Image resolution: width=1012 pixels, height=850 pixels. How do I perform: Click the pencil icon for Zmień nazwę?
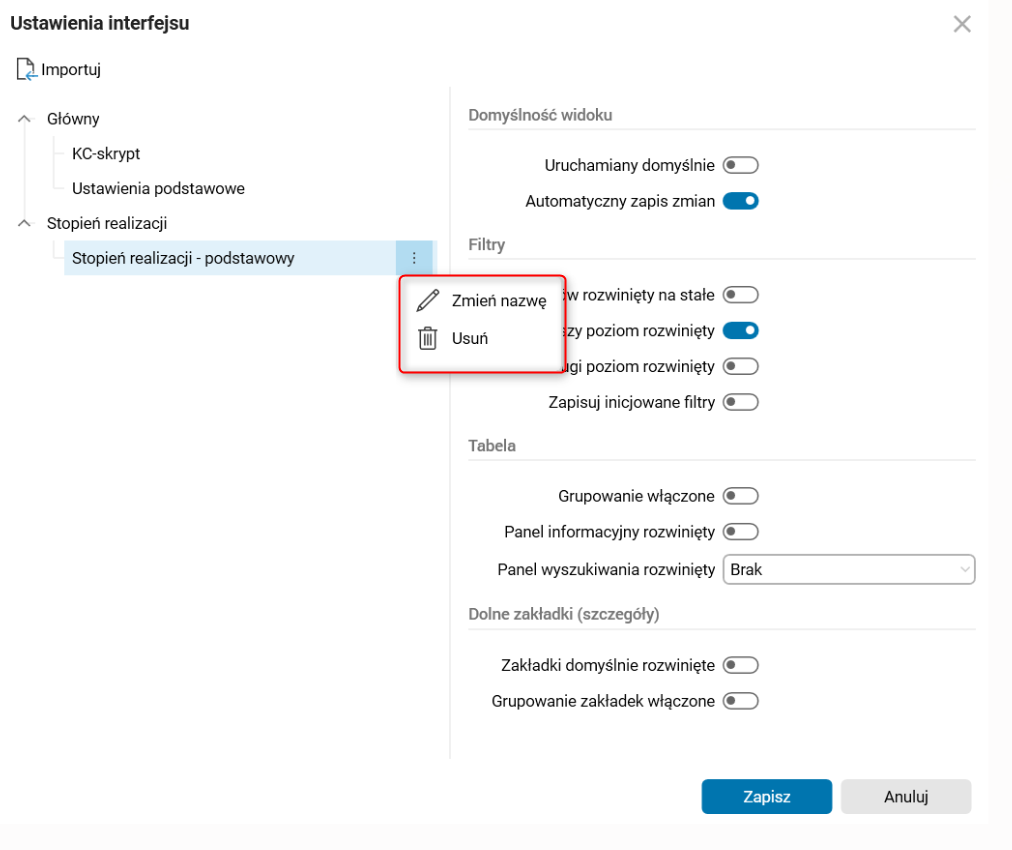[428, 301]
